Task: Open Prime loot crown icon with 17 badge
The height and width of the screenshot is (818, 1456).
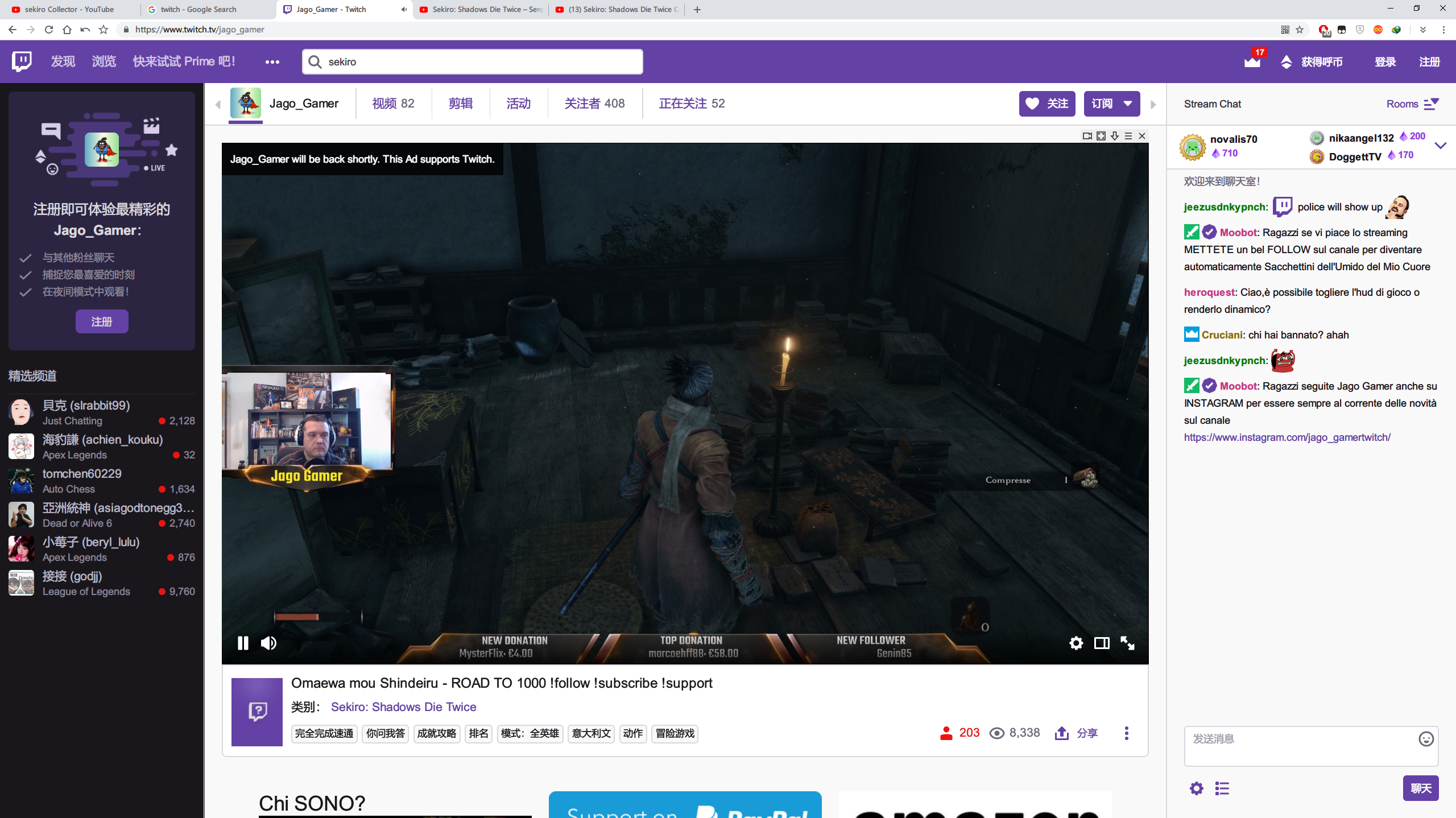Action: (x=1252, y=60)
